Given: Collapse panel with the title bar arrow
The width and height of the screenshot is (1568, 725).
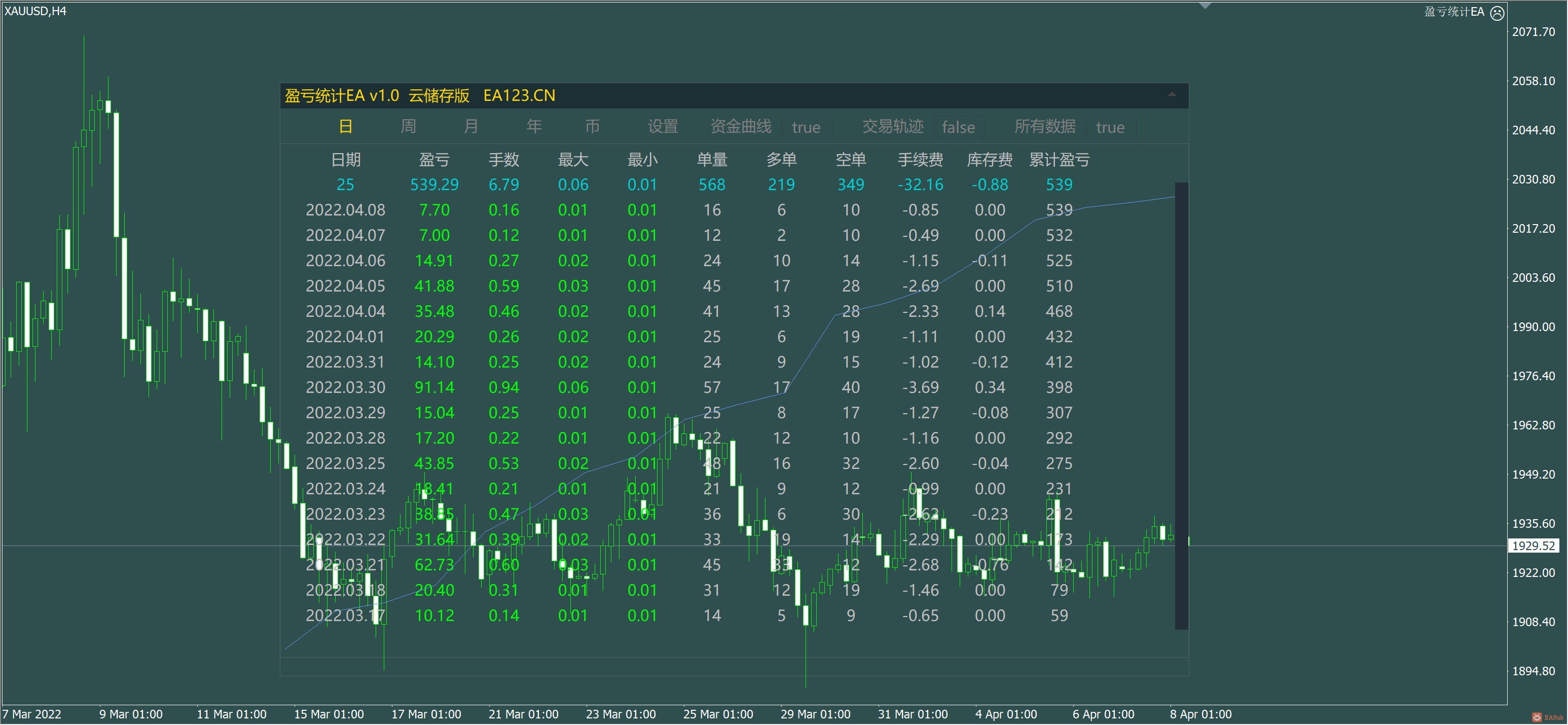Looking at the screenshot, I should coord(1172,95).
